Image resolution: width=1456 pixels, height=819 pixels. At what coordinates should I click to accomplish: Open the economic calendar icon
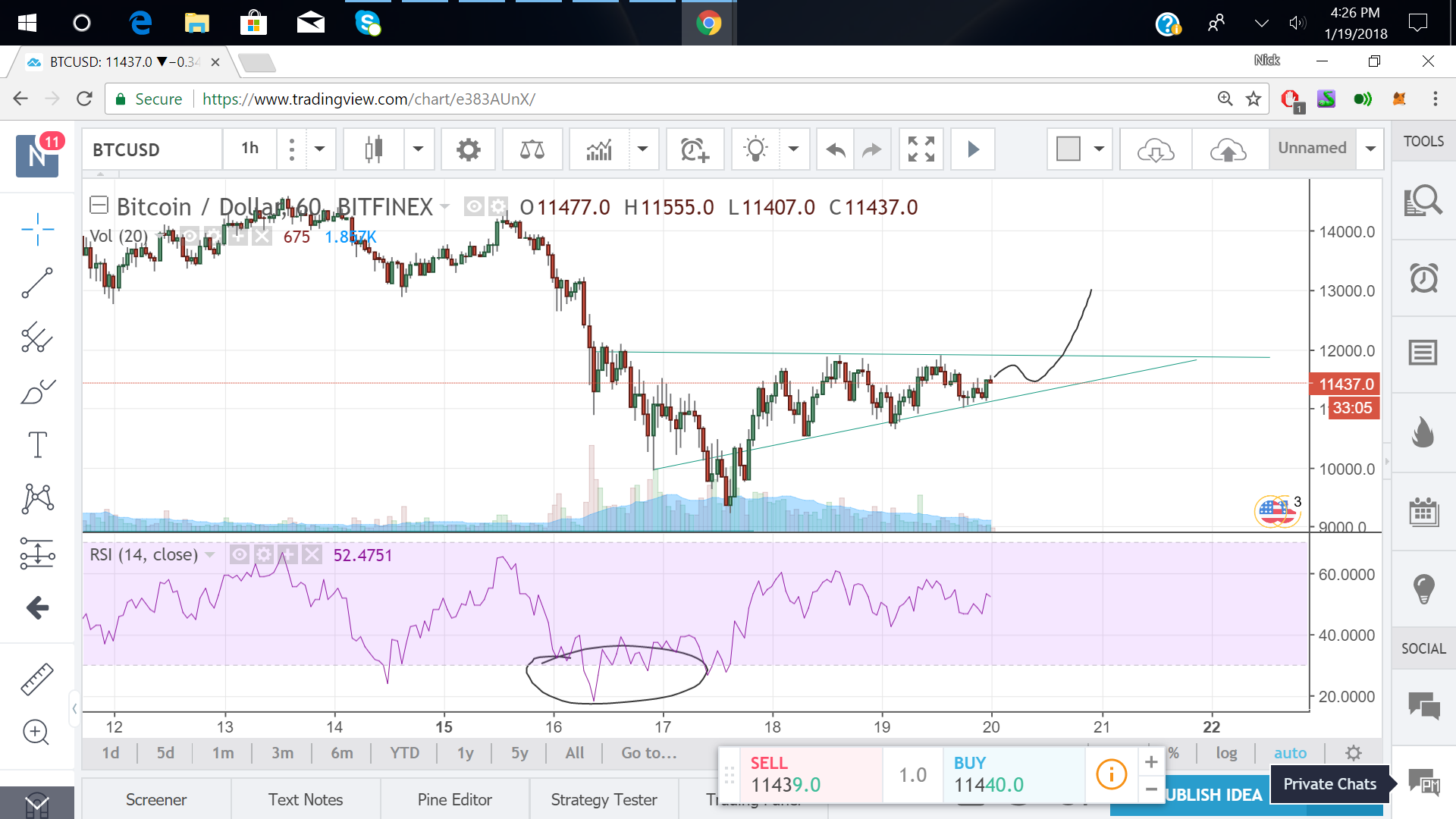(x=1423, y=512)
